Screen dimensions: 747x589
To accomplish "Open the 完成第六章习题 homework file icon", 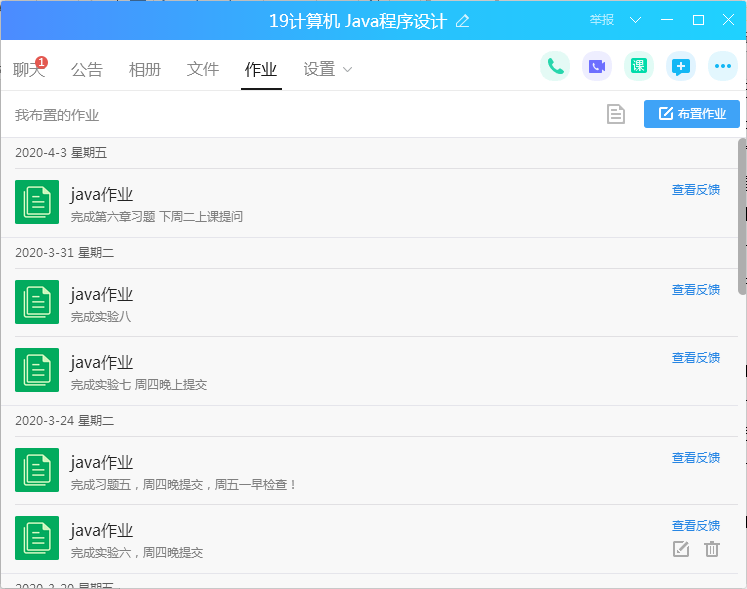I will (x=37, y=203).
